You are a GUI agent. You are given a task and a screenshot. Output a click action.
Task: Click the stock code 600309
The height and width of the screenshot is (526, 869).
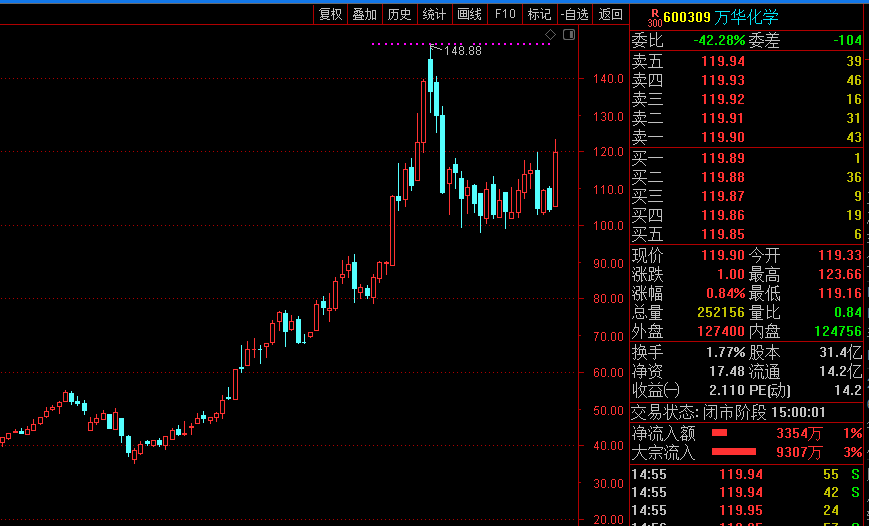click(x=687, y=17)
